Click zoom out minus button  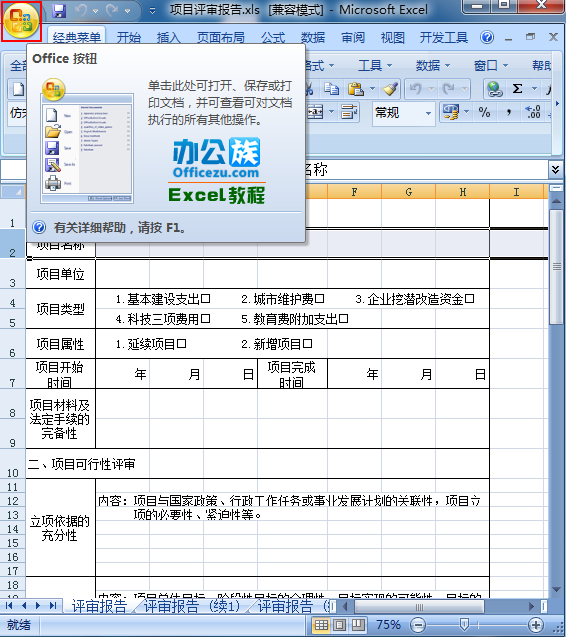417,625
